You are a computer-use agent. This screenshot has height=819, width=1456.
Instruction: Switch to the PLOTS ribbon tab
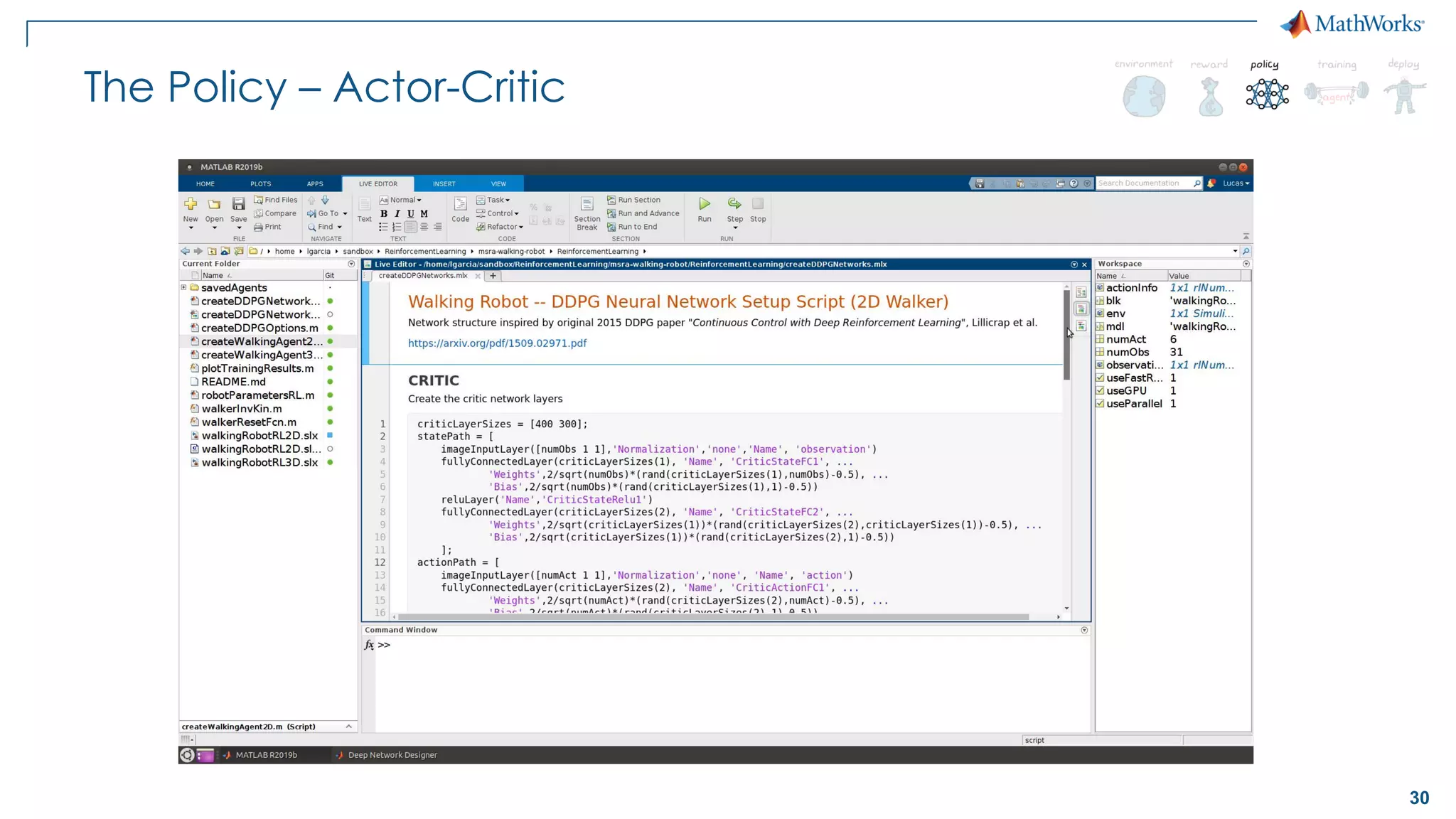tap(260, 183)
